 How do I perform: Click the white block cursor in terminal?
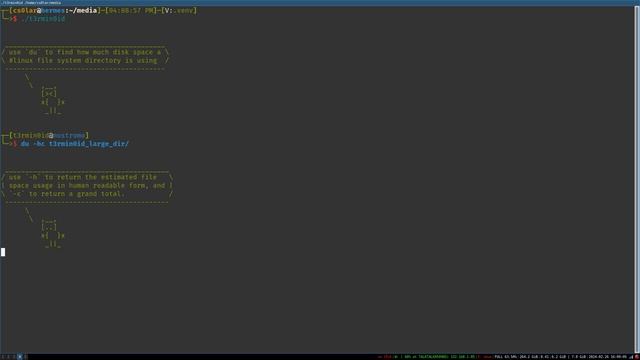pos(3,252)
